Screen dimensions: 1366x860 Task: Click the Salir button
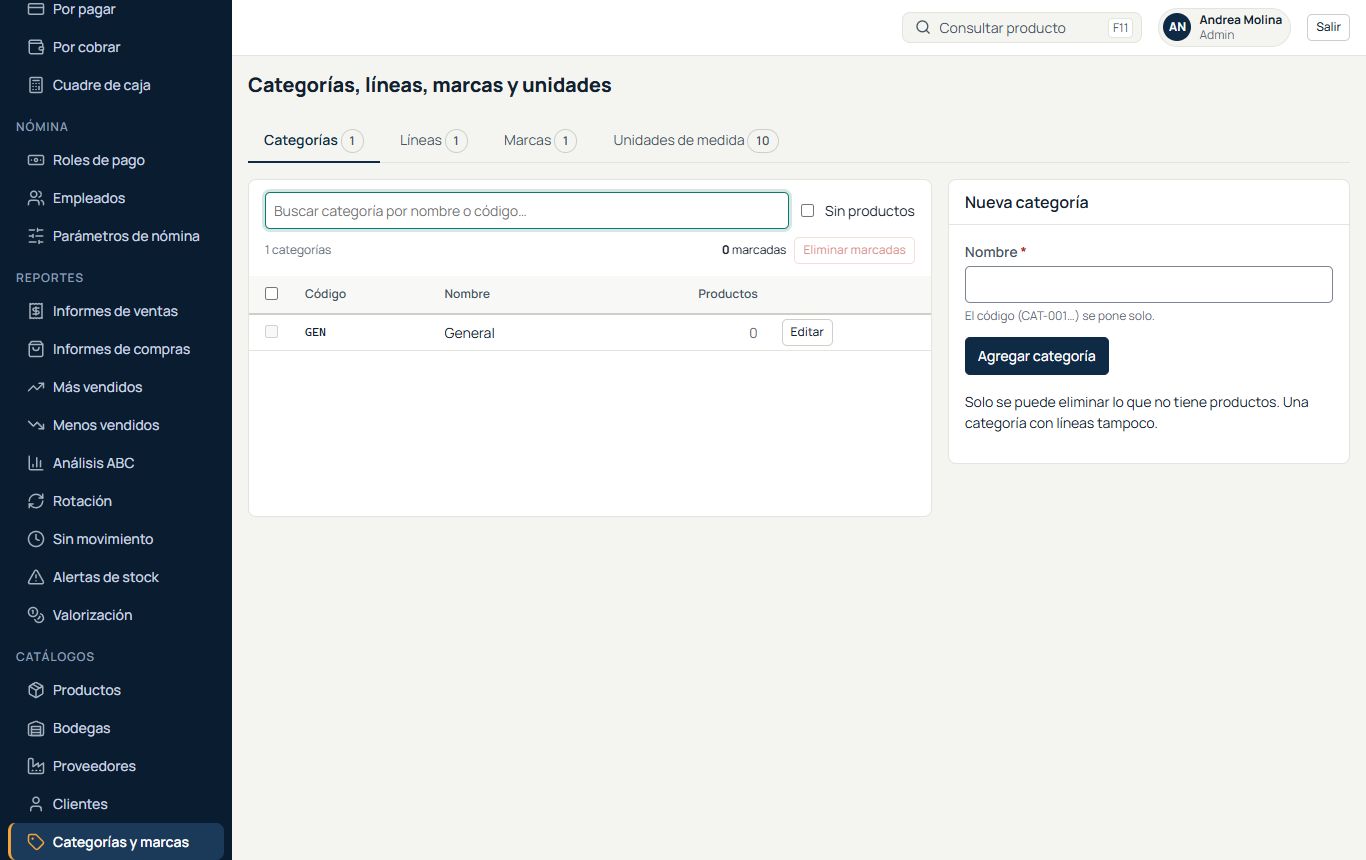click(1328, 27)
